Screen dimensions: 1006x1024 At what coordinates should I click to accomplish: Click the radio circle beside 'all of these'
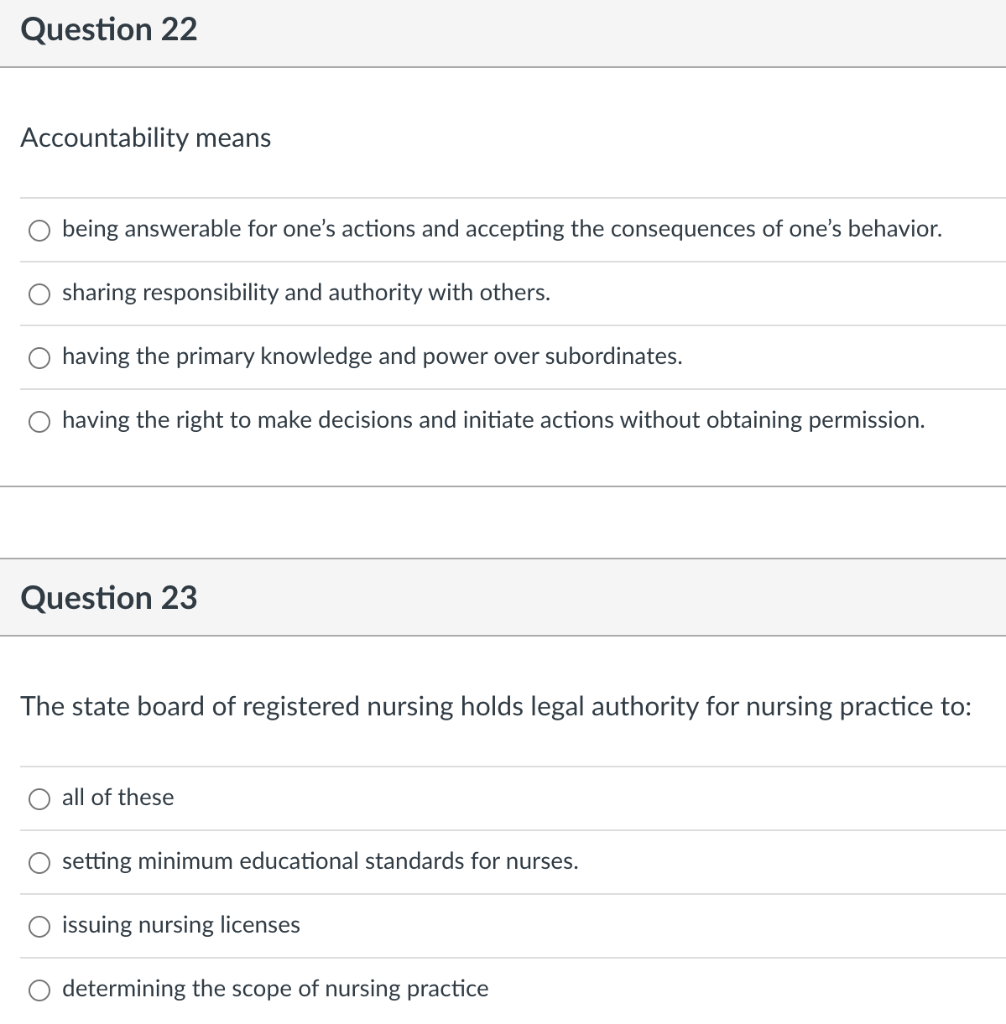pyautogui.click(x=38, y=798)
